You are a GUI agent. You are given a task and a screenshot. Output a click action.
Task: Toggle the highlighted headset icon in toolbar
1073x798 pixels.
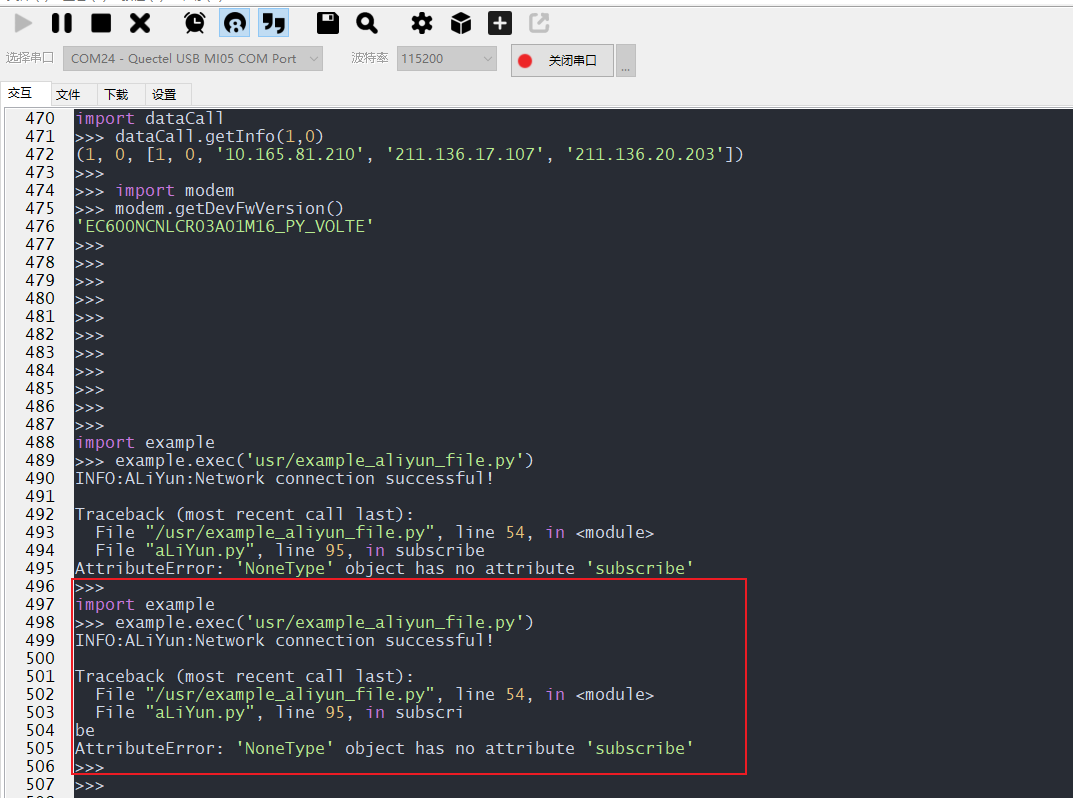click(235, 23)
